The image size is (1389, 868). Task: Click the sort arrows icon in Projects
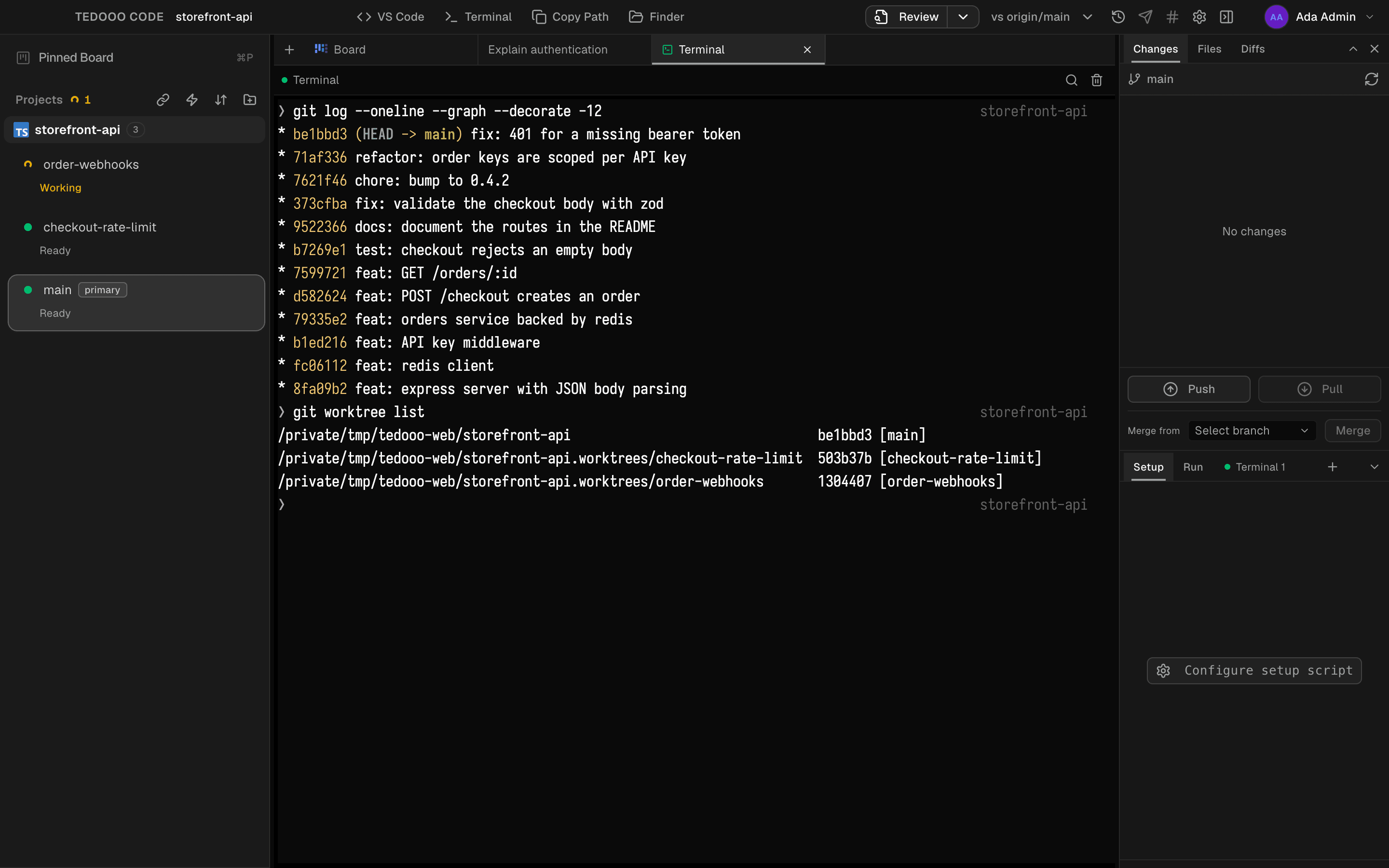(221, 100)
